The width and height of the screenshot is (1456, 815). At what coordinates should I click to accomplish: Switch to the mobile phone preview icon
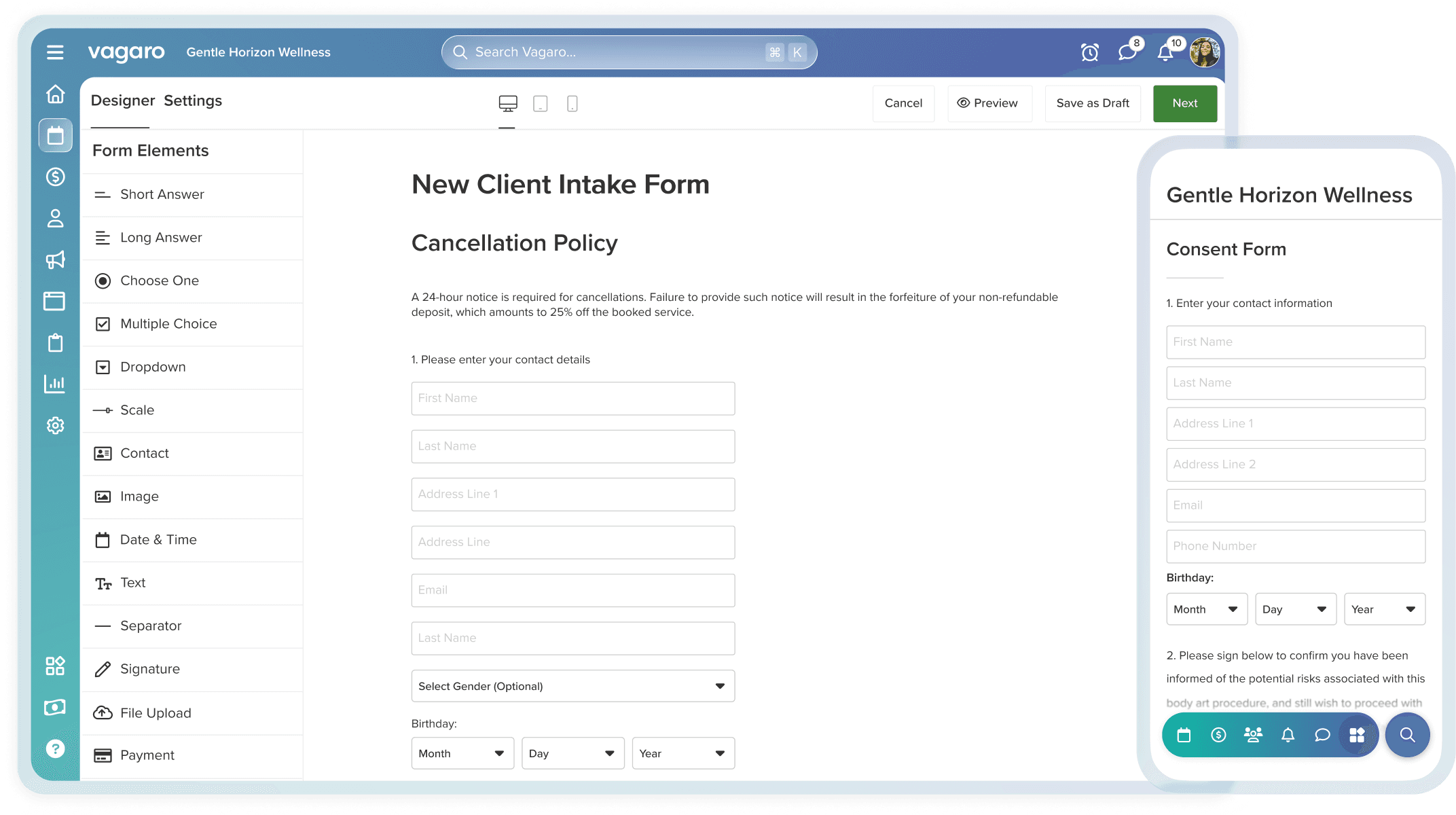[572, 103]
